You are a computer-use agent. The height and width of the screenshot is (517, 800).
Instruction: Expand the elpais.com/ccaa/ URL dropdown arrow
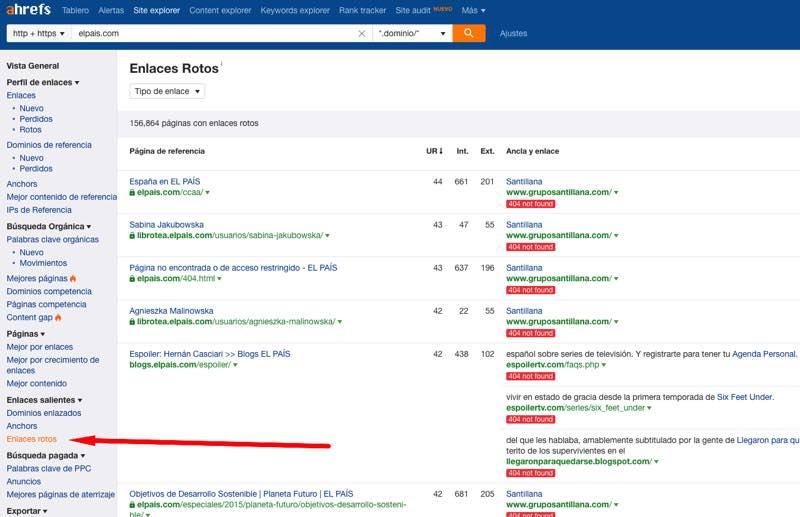point(207,192)
